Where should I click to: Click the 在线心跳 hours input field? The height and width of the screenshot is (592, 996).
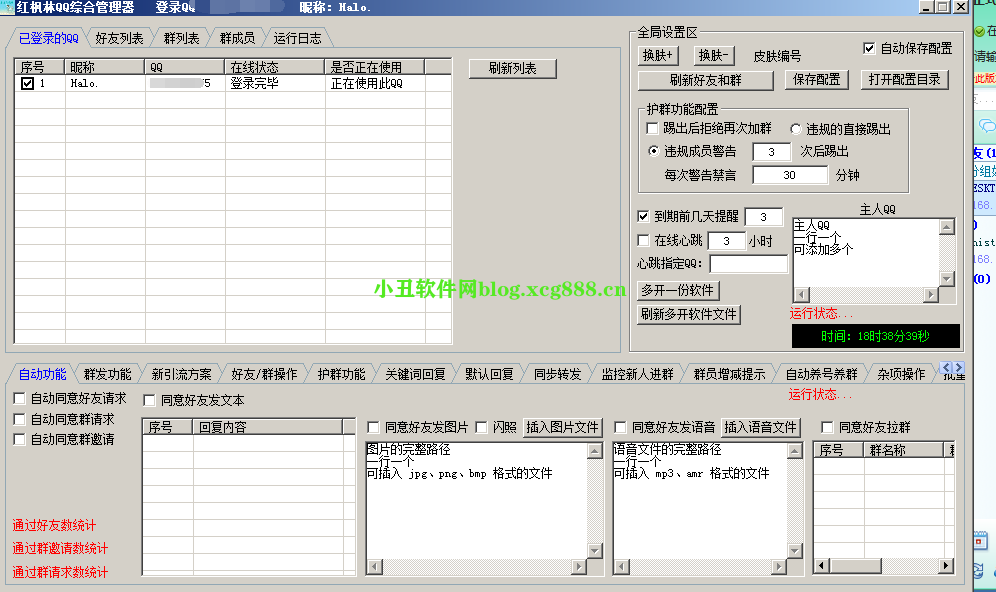(727, 241)
